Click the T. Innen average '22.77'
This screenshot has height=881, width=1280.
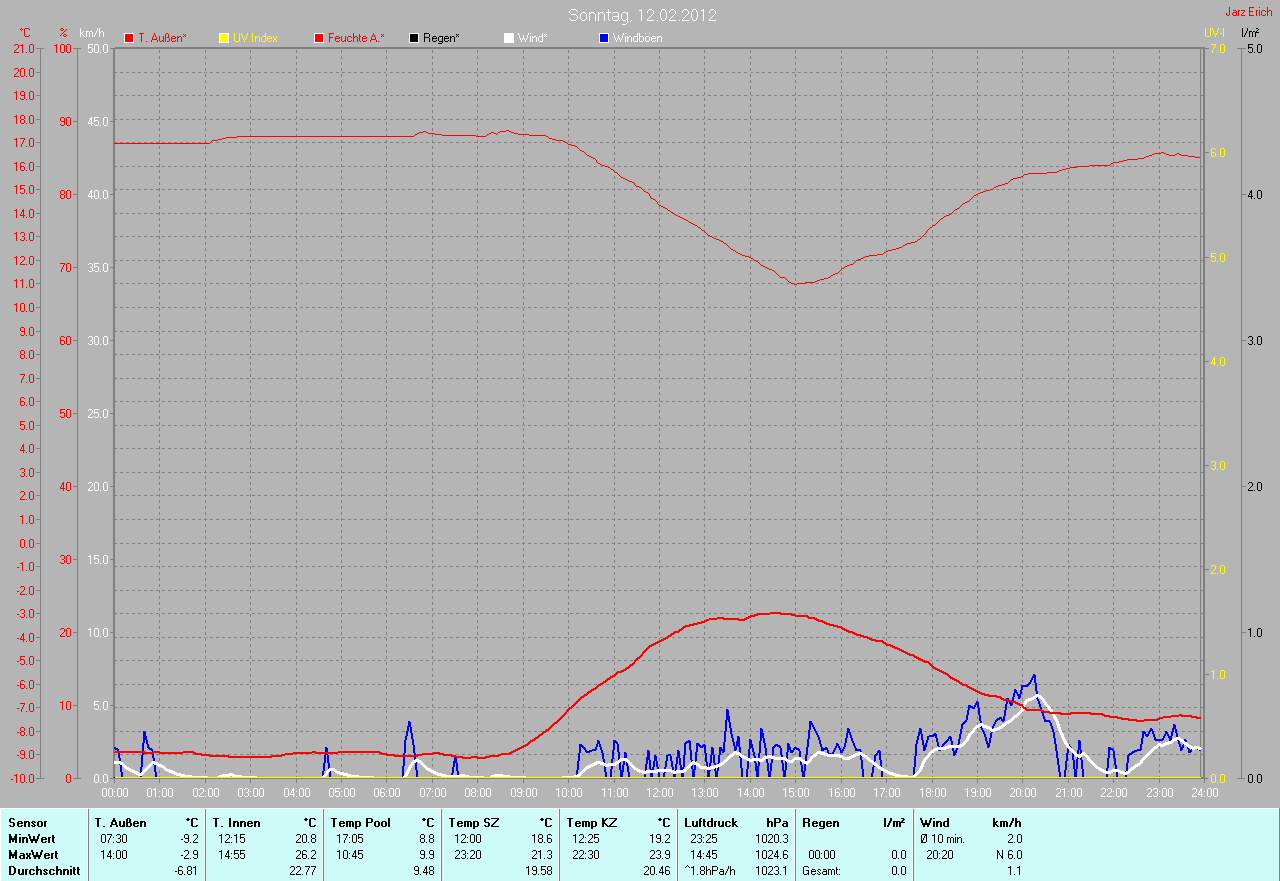click(x=303, y=871)
